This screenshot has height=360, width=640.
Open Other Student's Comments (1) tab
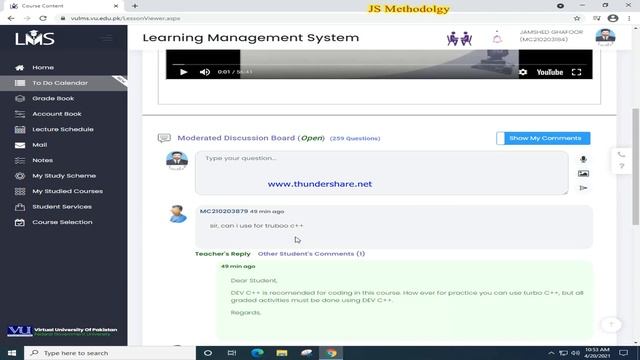tap(311, 254)
